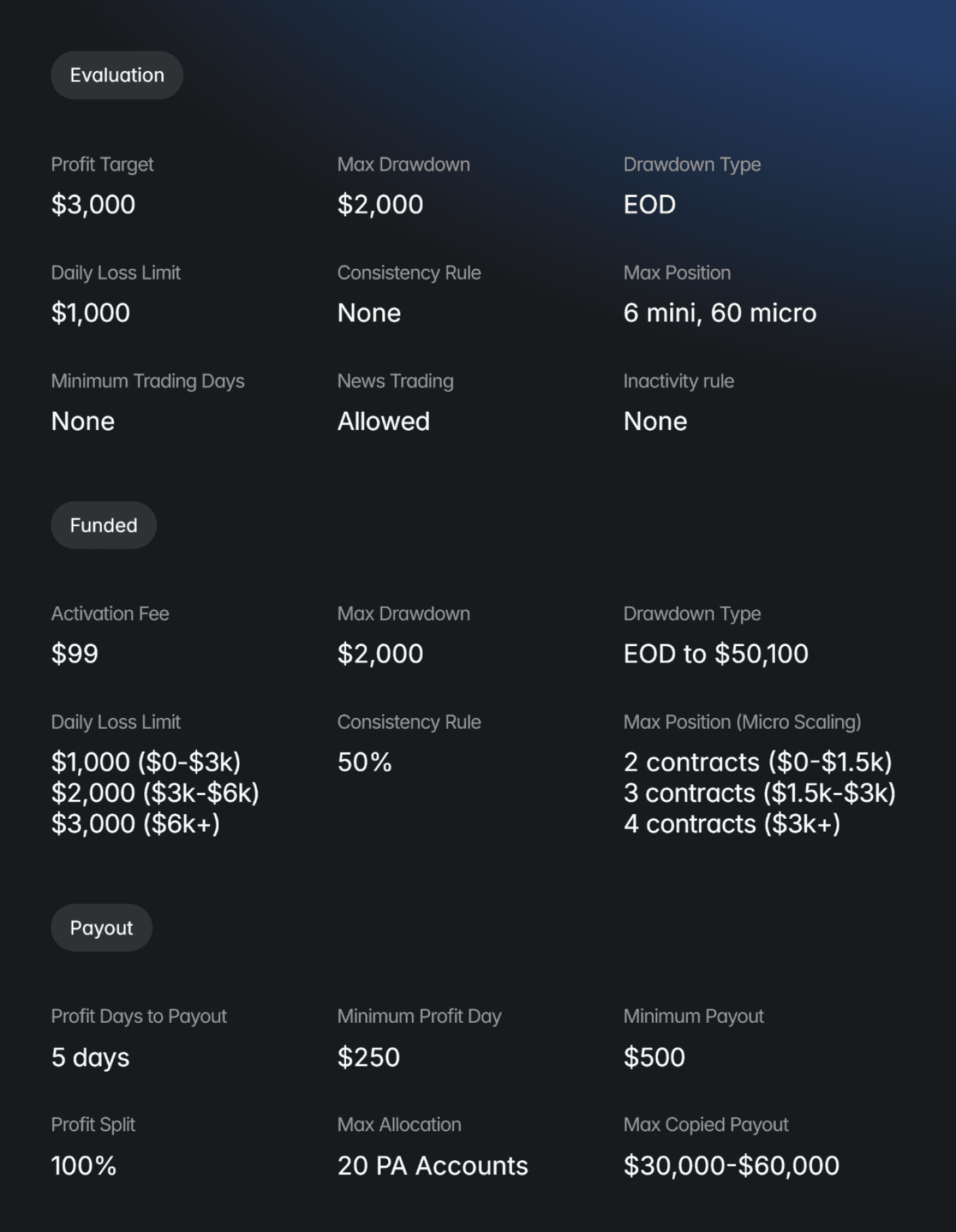Select the Consistency Rule None field
The height and width of the screenshot is (1232, 956).
pyautogui.click(x=369, y=312)
